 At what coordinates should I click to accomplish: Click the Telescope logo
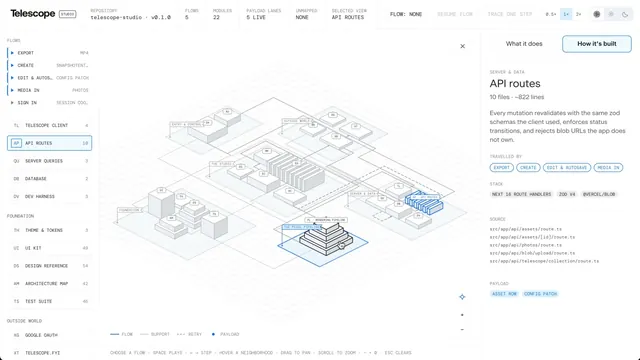pos(33,13)
